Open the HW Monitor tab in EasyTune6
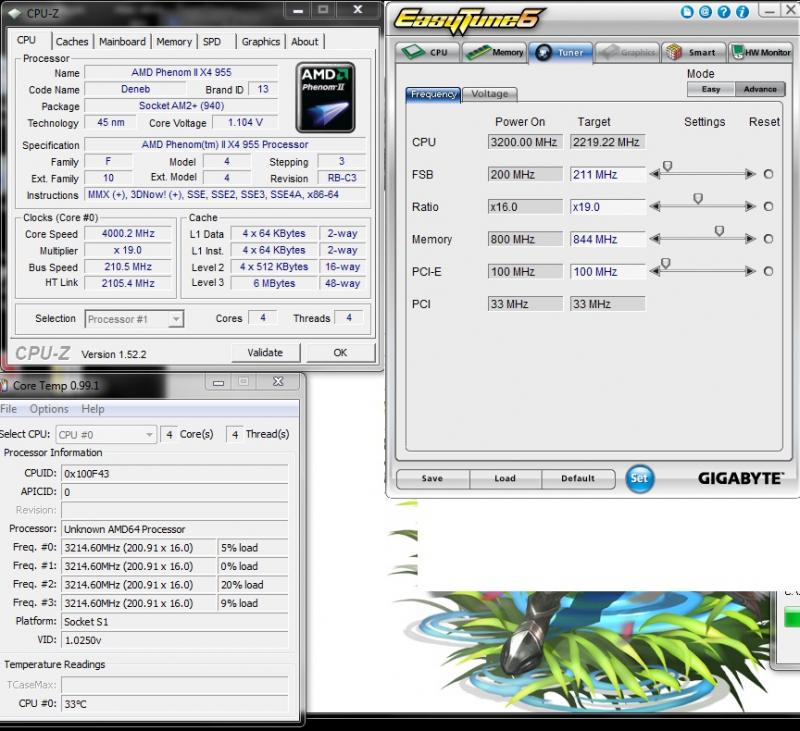The image size is (800, 731). coord(761,52)
